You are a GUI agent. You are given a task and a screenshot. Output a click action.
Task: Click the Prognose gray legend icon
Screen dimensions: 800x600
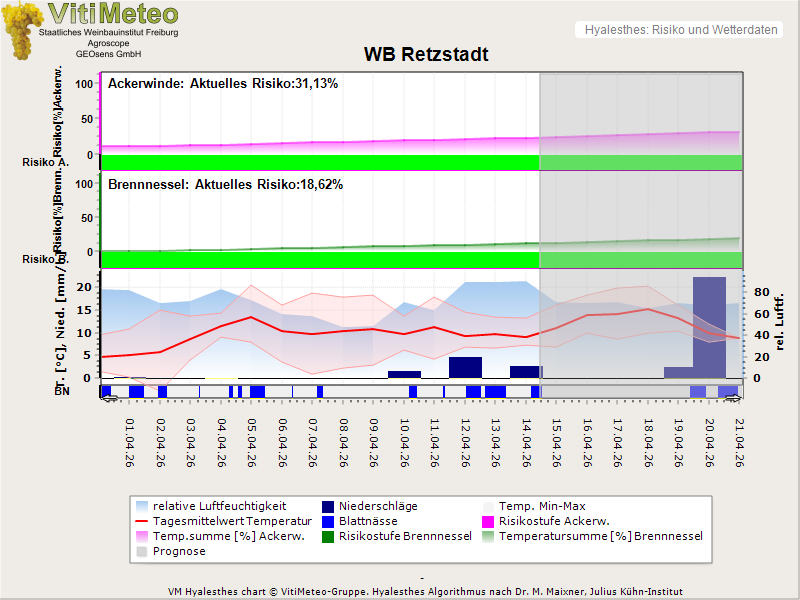[144, 551]
